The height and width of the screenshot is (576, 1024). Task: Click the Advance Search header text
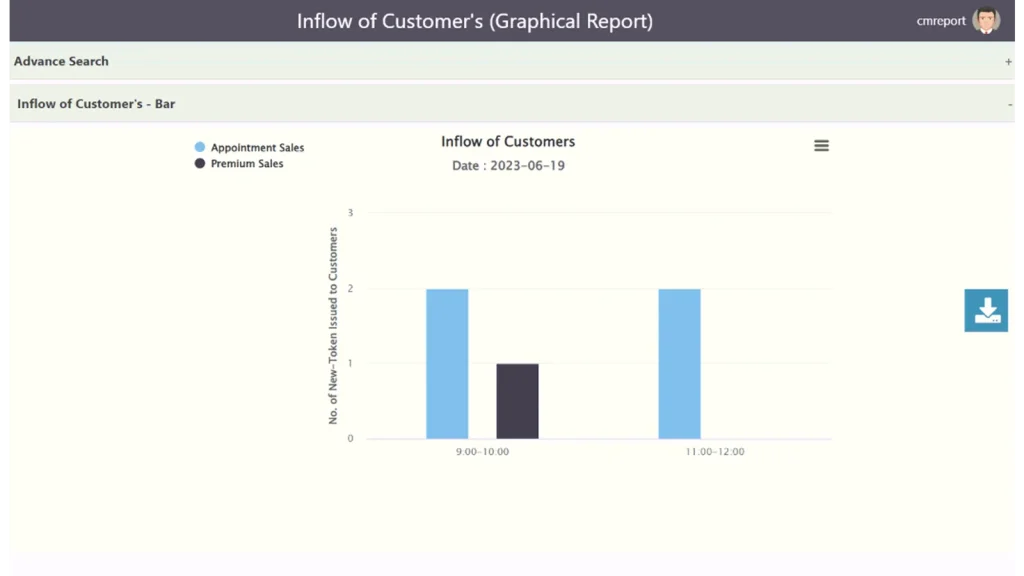coord(61,61)
